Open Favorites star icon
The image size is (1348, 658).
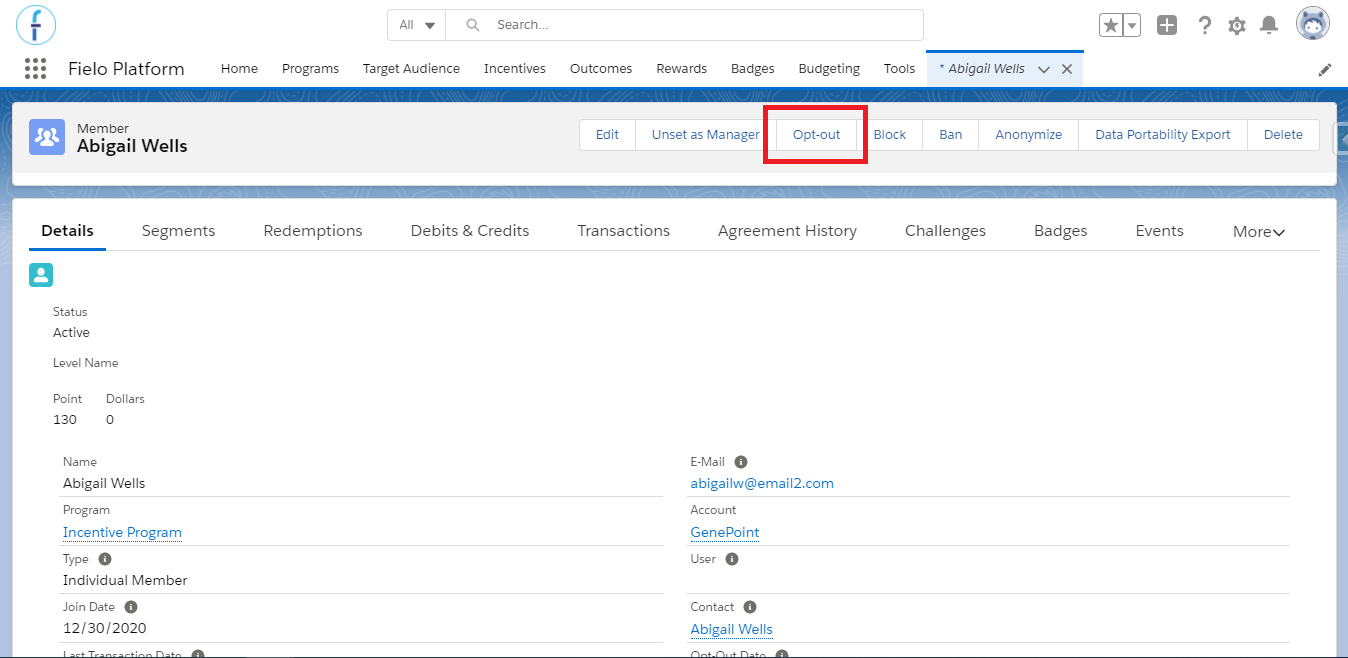(1110, 25)
